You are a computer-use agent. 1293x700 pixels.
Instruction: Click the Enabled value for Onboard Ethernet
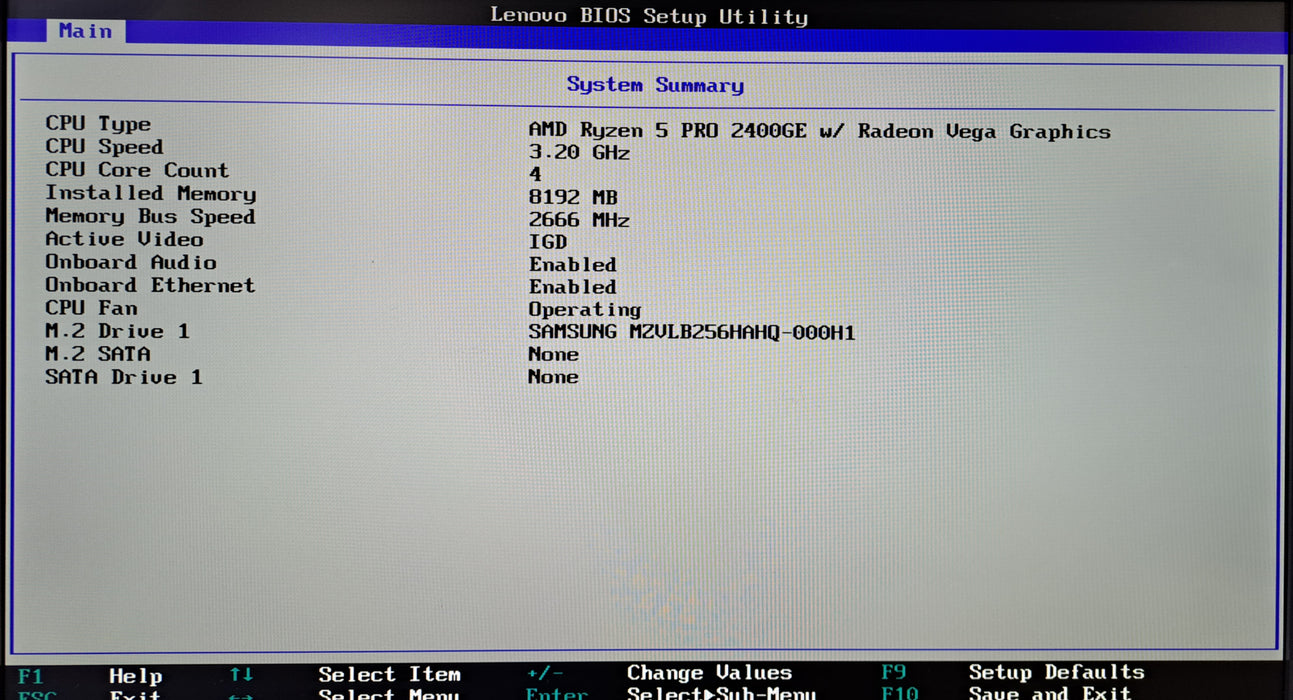[572, 287]
